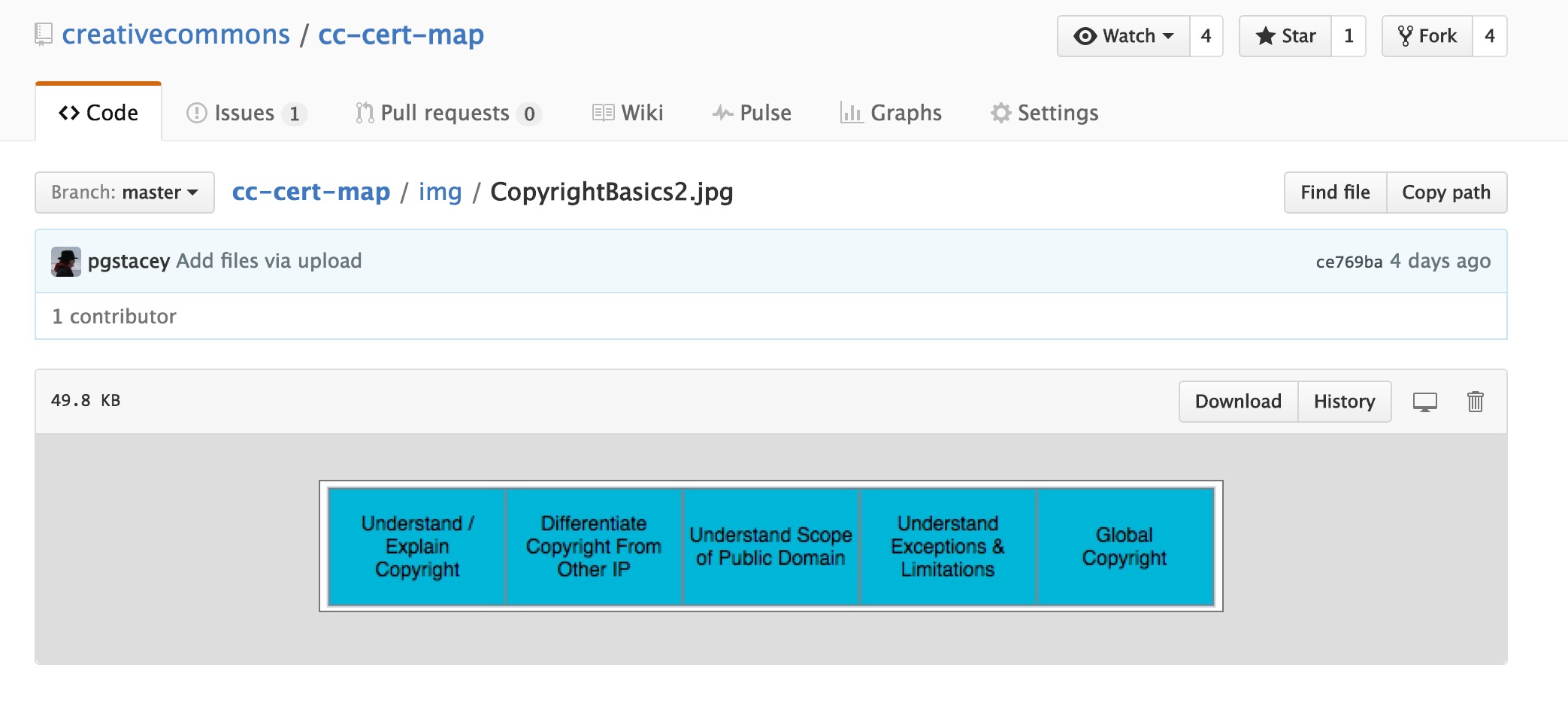The height and width of the screenshot is (716, 1568).
Task: Open the Issues tab
Action: coord(245,113)
